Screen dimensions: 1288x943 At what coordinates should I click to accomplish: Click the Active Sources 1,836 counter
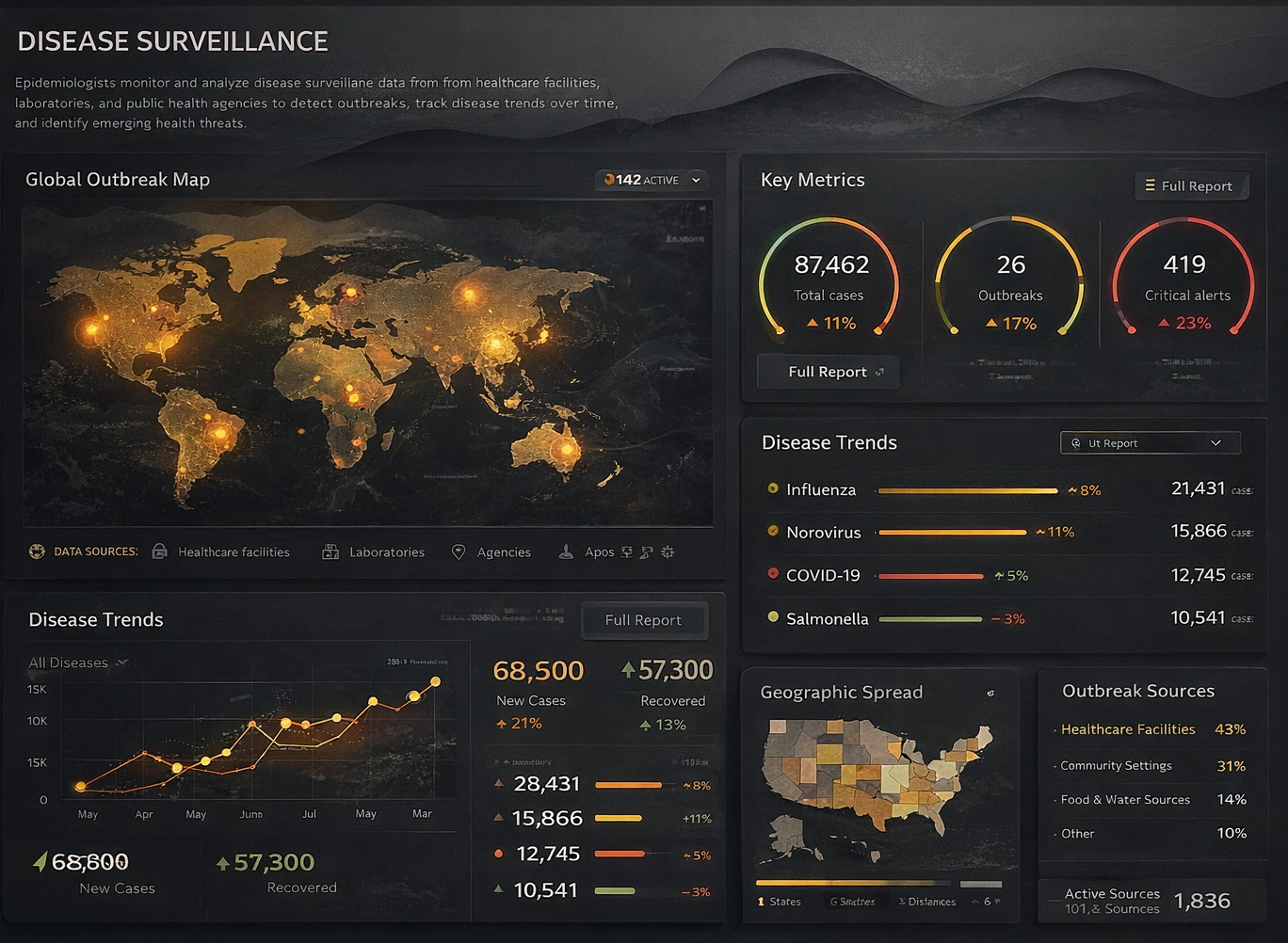pos(1151,900)
